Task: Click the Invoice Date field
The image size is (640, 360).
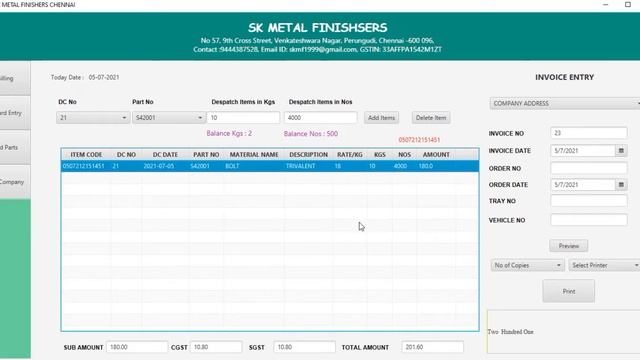Action: 583,151
